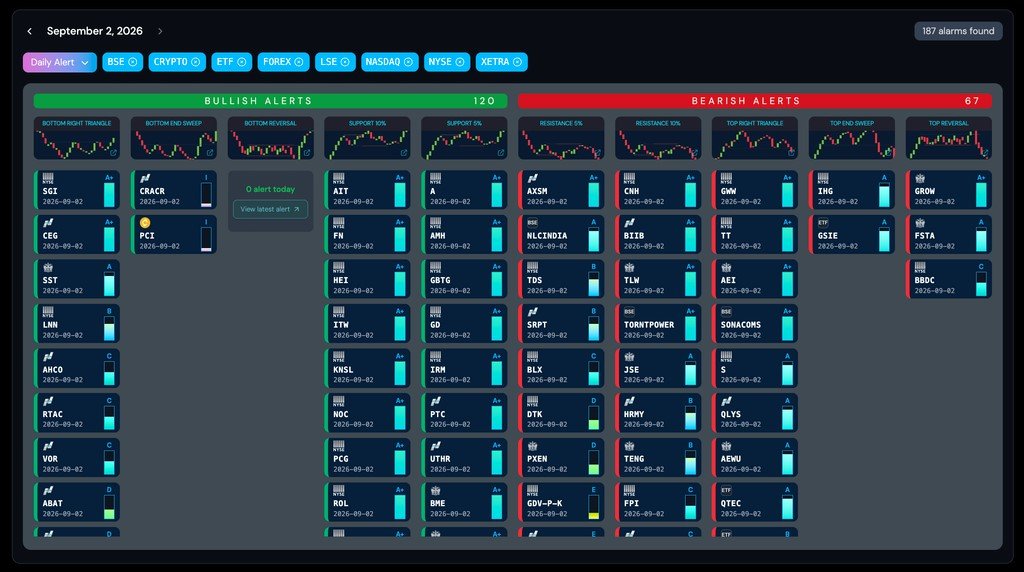The height and width of the screenshot is (572, 1024).
Task: Go to the next date with right chevron
Action: [x=160, y=31]
